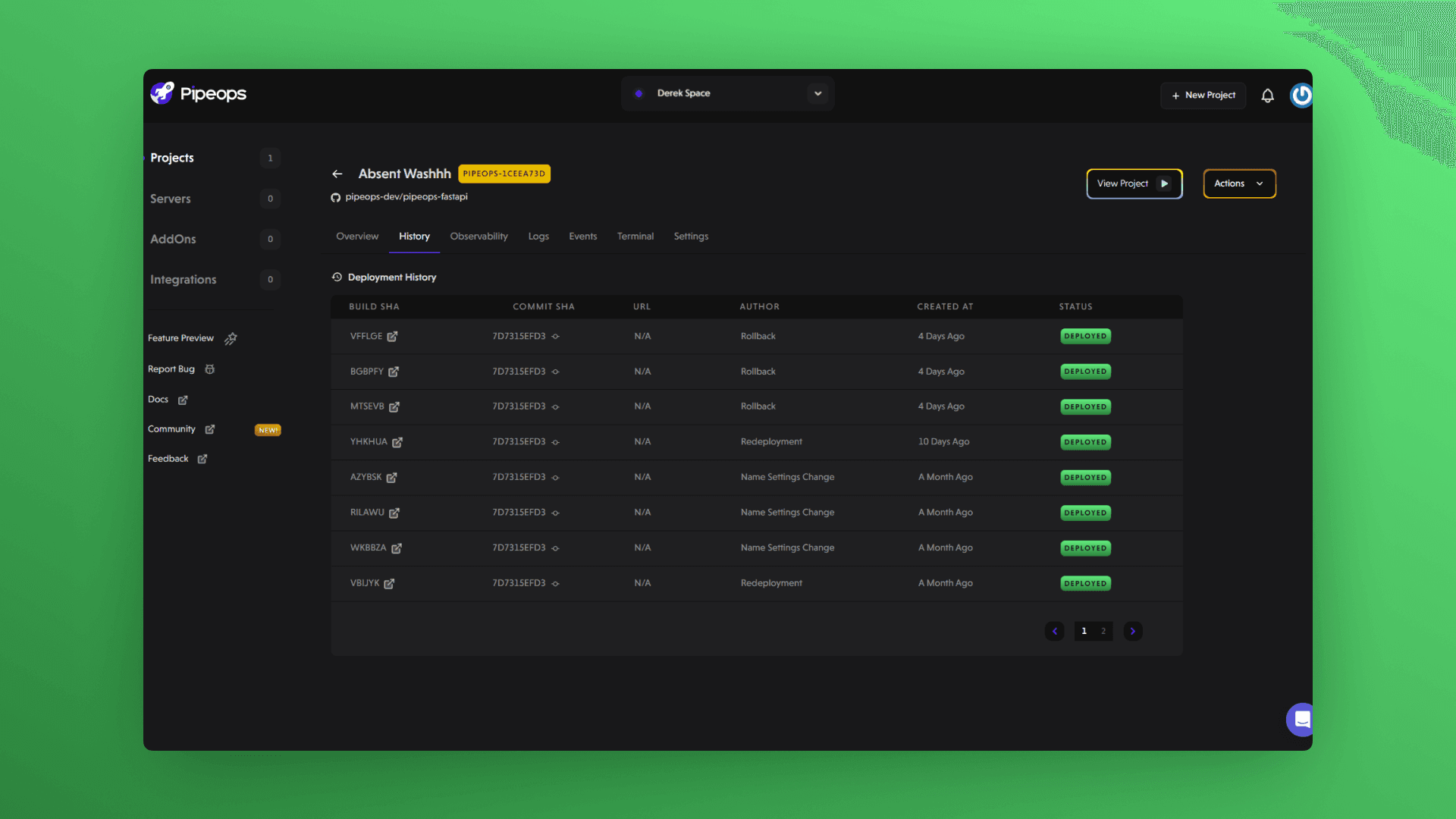Open the RILAWU build external link icon
Image resolution: width=1456 pixels, height=819 pixels.
point(394,513)
